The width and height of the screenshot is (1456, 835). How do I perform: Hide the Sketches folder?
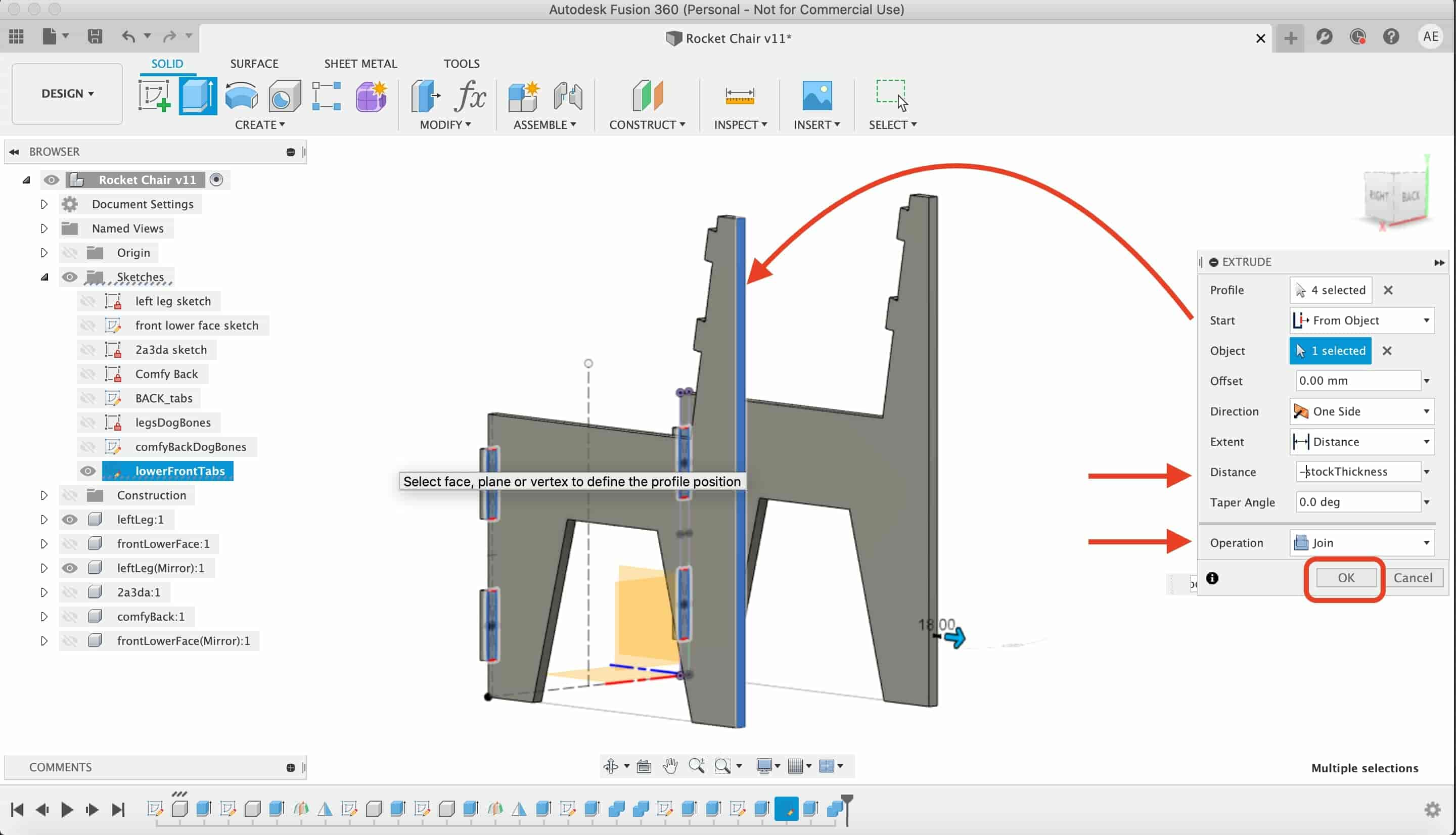[69, 277]
